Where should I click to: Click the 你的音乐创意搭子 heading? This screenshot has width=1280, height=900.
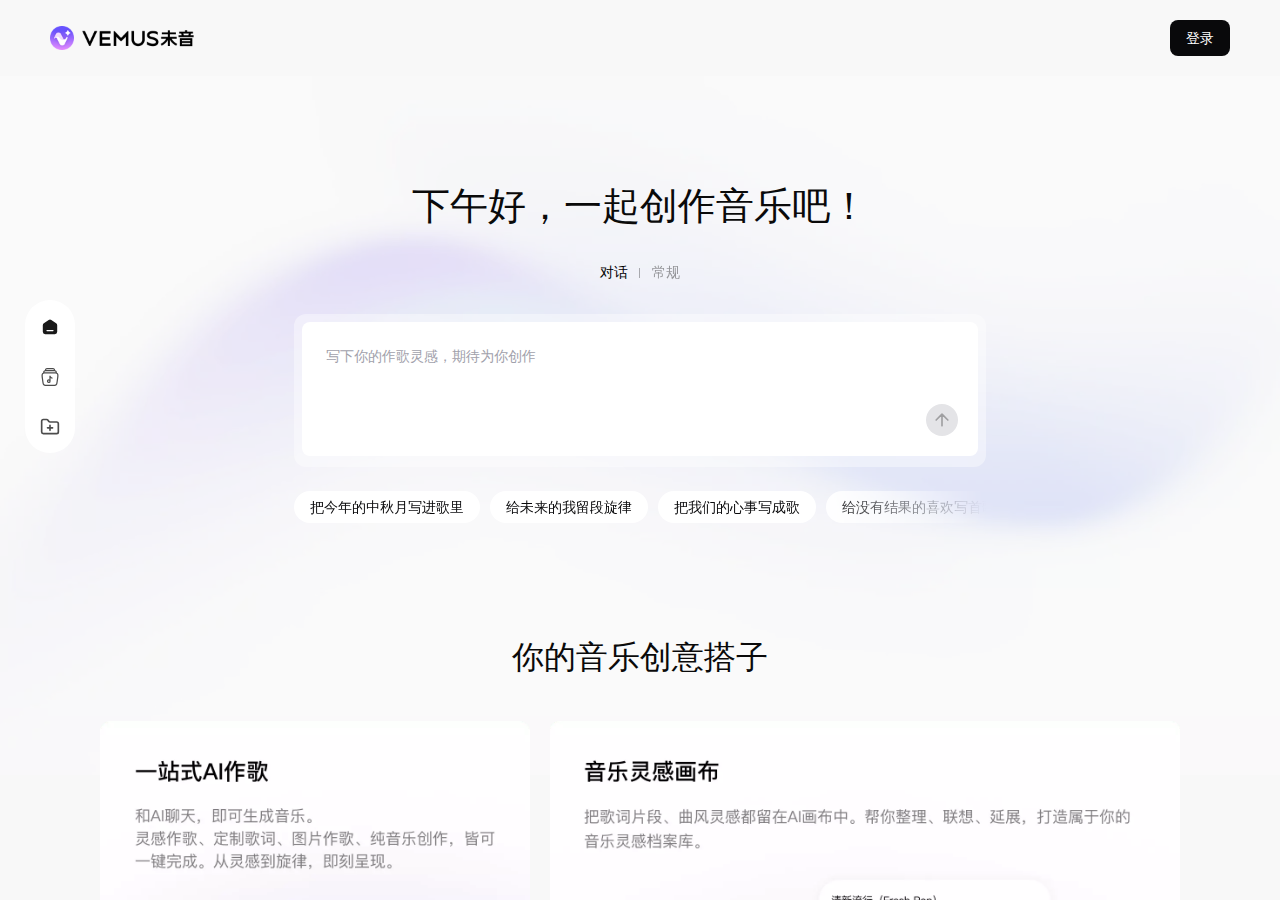coord(640,657)
